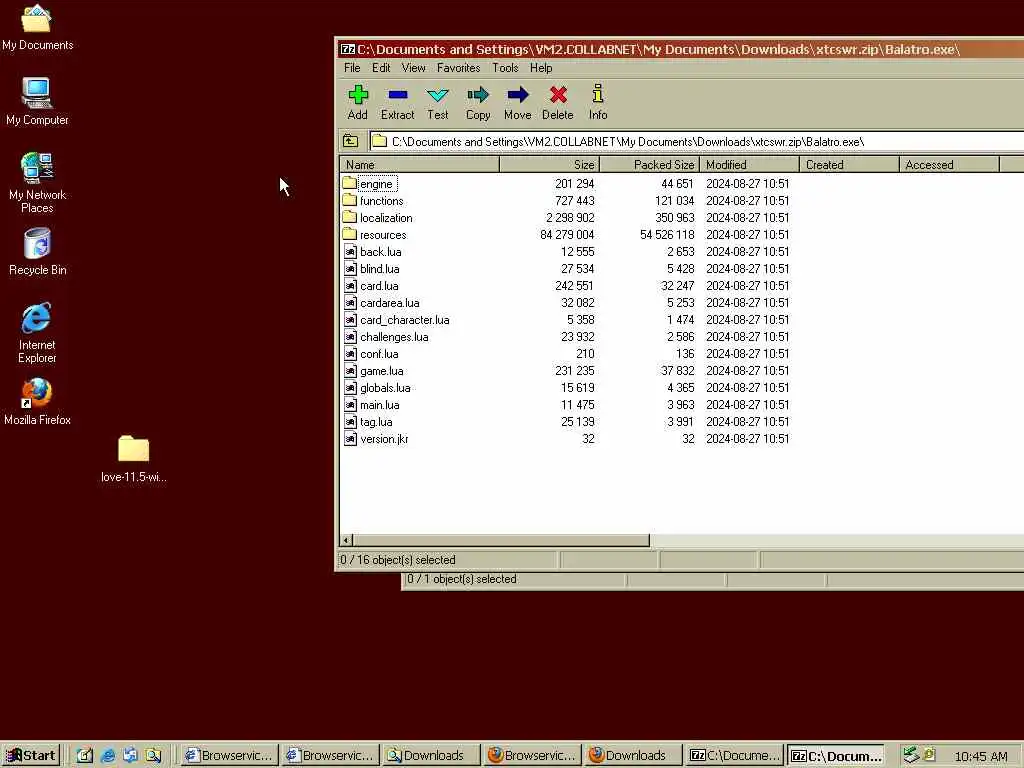Select the Move toolbar icon
This screenshot has width=1024, height=768.
[x=517, y=103]
